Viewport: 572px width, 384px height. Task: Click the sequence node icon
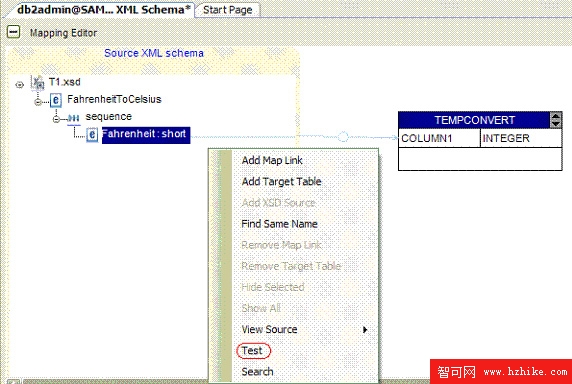coord(74,118)
